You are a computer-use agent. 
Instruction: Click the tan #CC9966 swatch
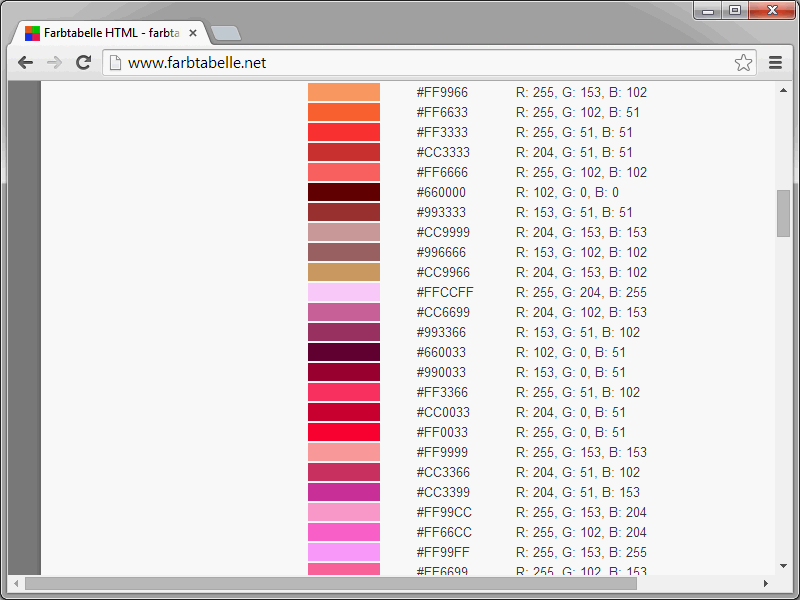(x=344, y=272)
